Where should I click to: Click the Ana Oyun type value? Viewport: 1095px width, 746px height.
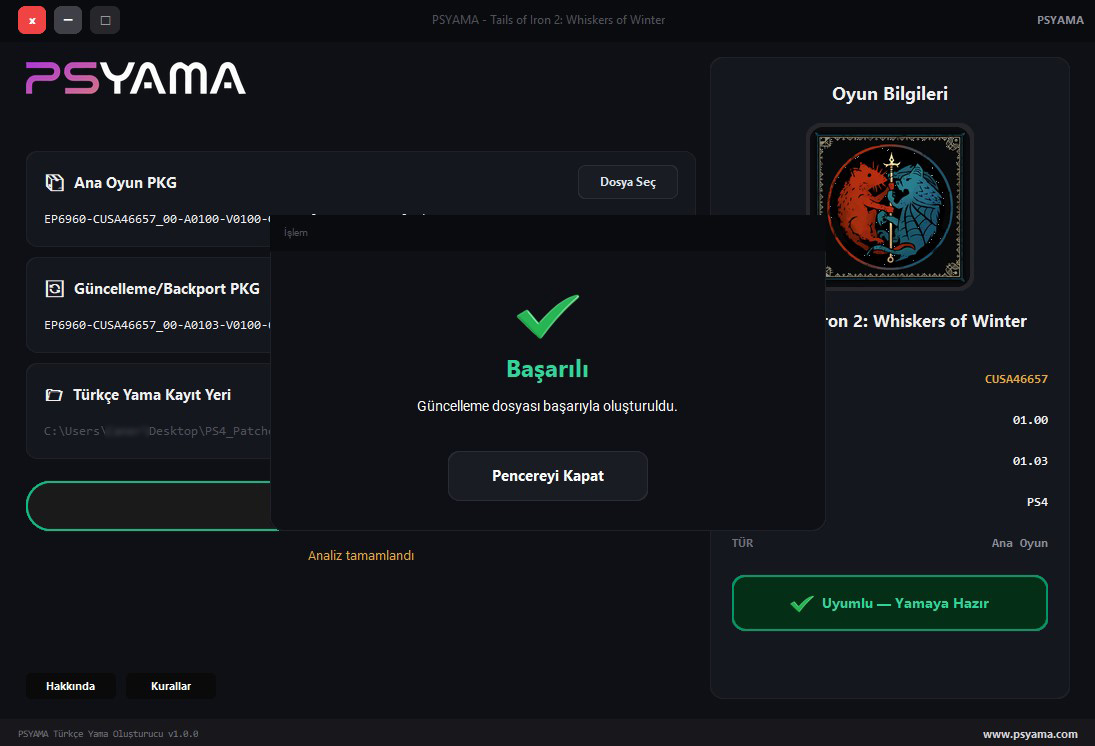[1020, 543]
